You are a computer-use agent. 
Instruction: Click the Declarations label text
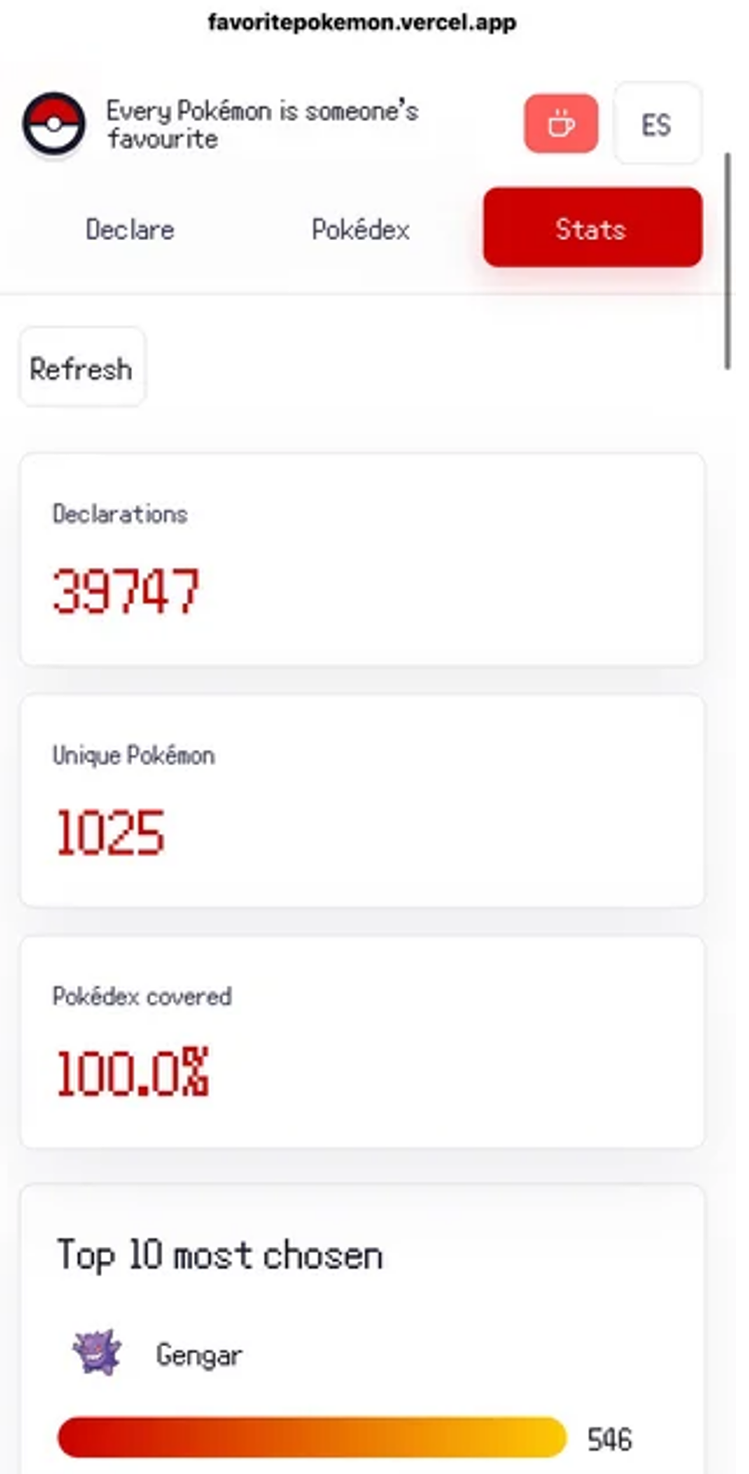tap(120, 514)
